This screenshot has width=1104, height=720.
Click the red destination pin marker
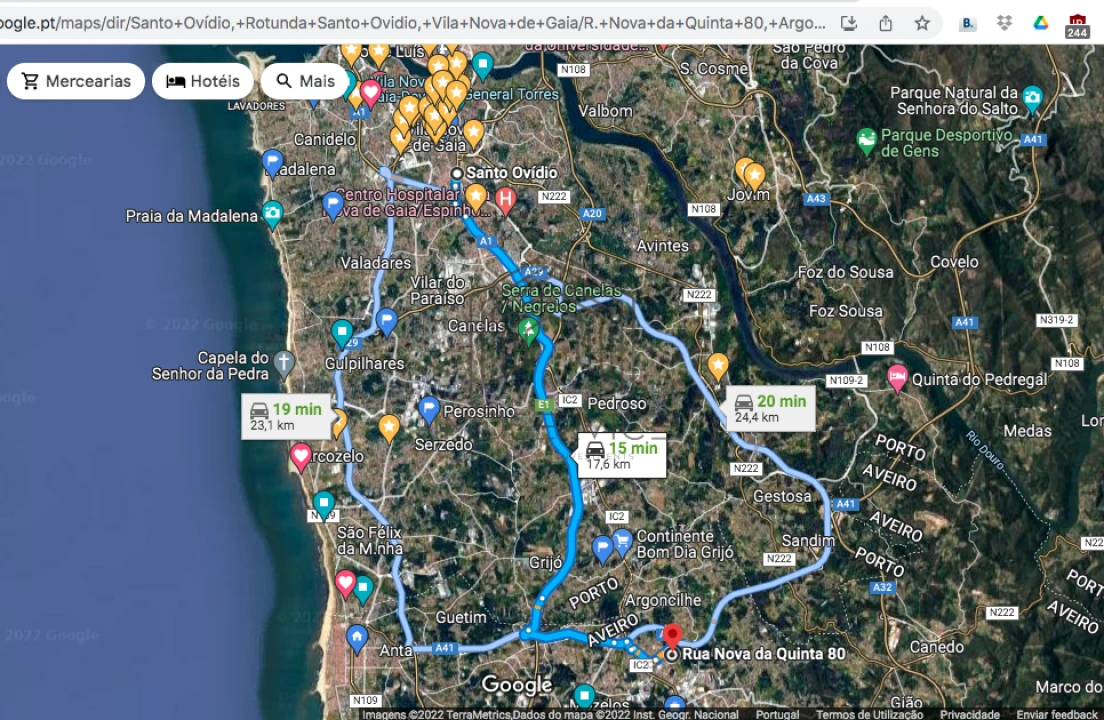[x=672, y=635]
